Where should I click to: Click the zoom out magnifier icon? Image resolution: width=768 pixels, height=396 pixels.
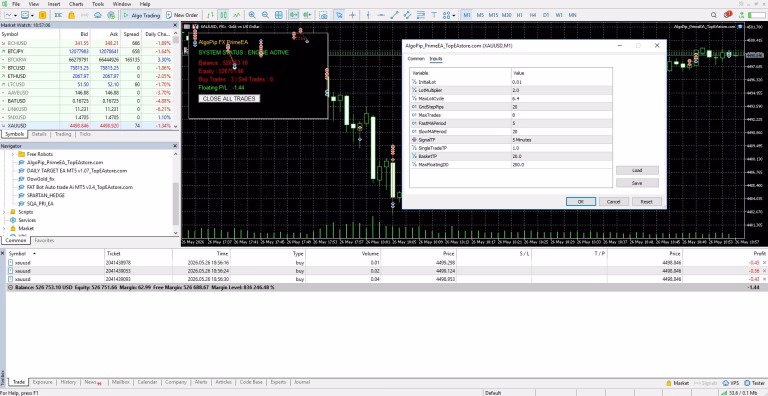(x=265, y=15)
